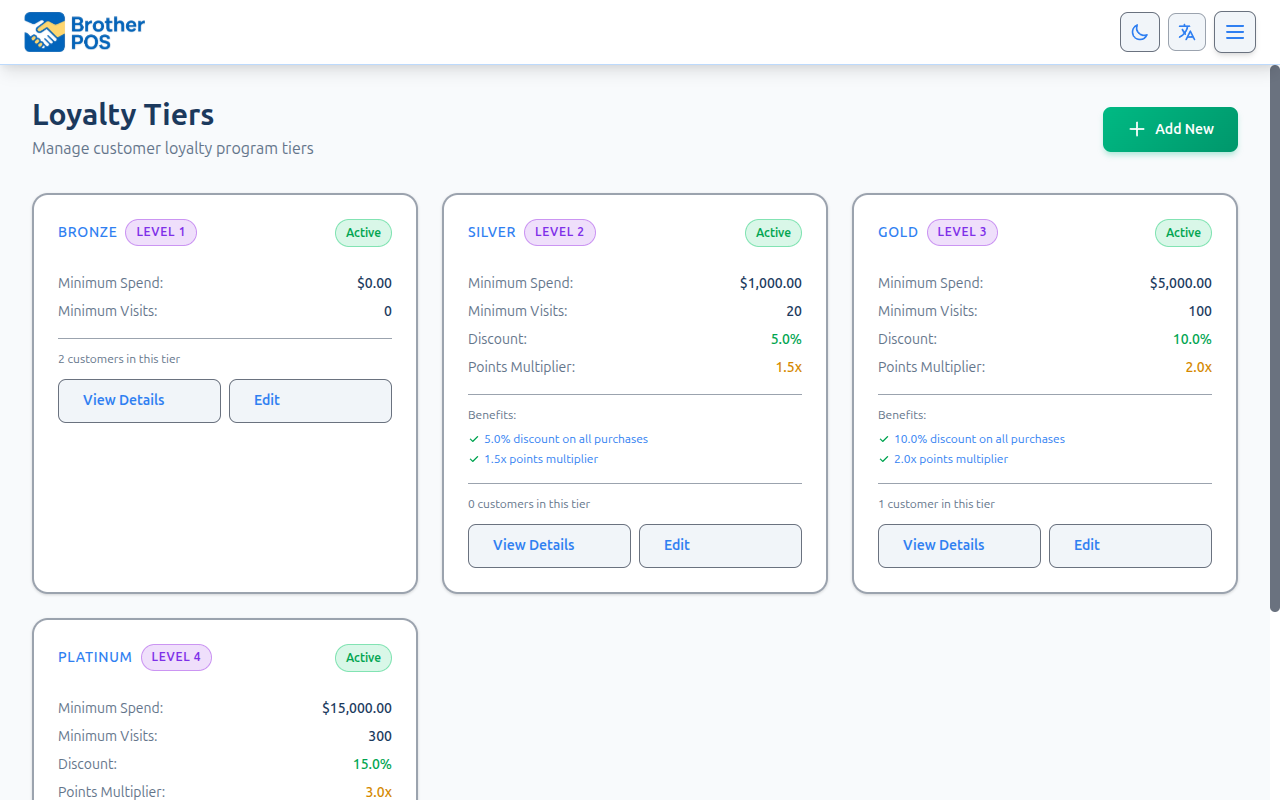This screenshot has height=800, width=1280.
Task: Edit the Silver tier
Action: (720, 545)
